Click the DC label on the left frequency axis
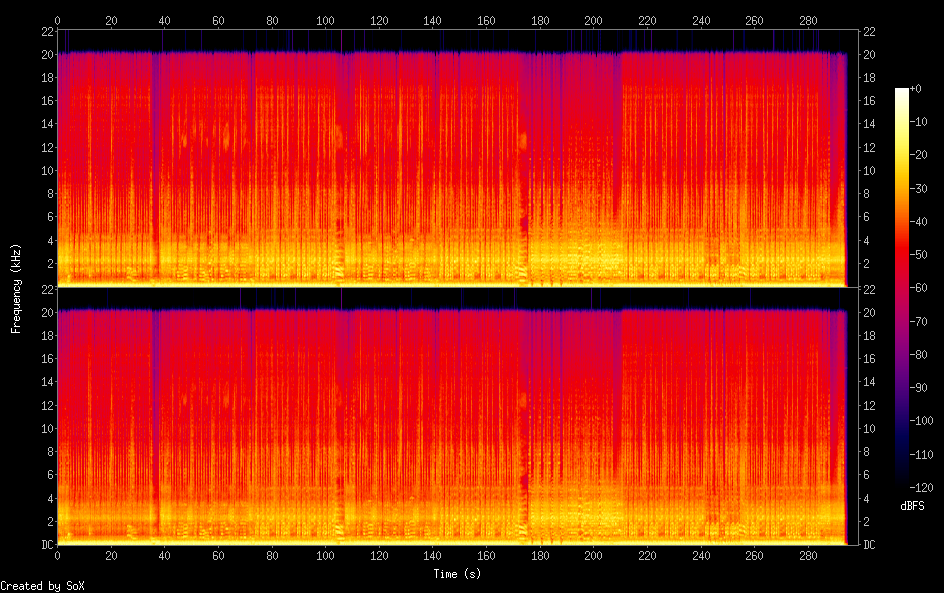Viewport: 944px width, 593px height. click(44, 545)
